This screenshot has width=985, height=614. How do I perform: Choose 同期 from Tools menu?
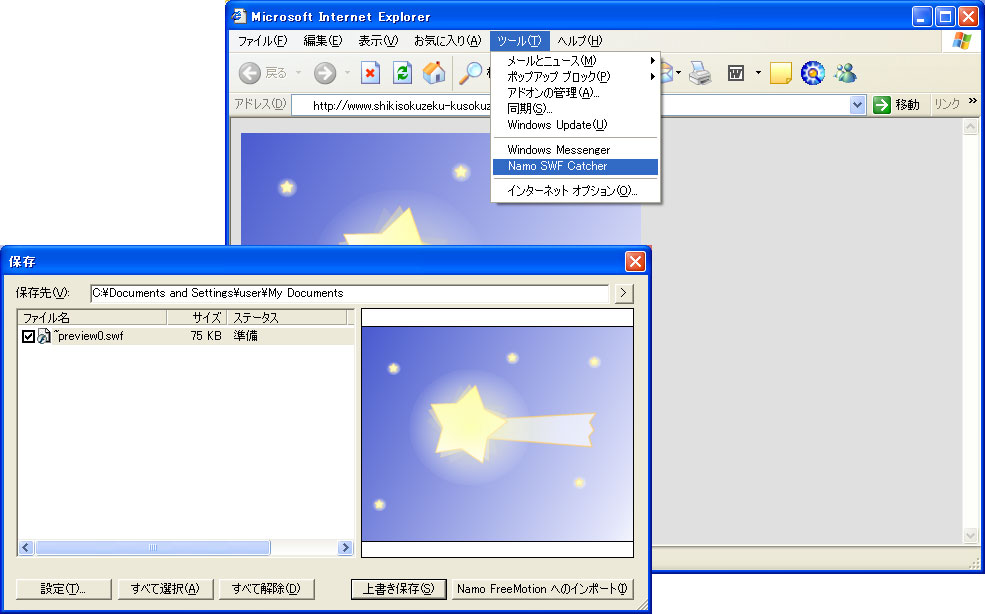(575, 109)
